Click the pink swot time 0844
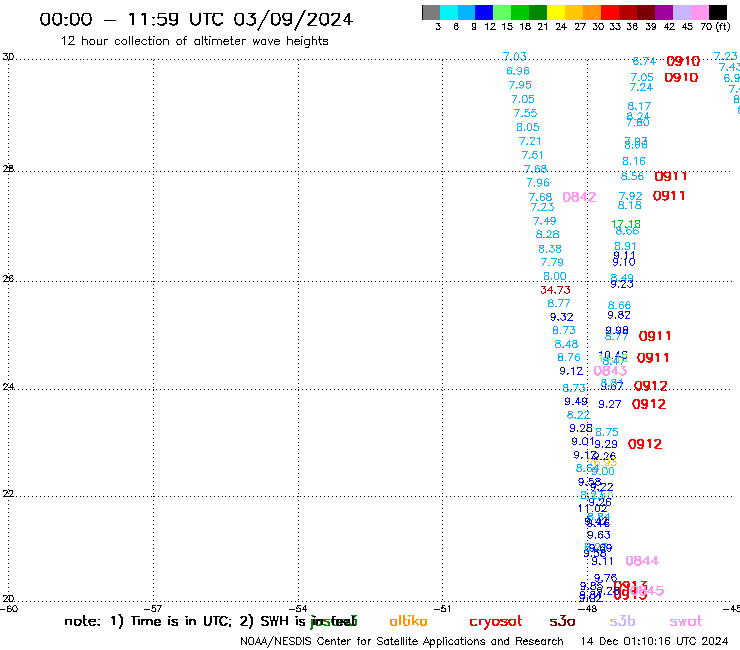The height and width of the screenshot is (650, 740). click(x=642, y=561)
